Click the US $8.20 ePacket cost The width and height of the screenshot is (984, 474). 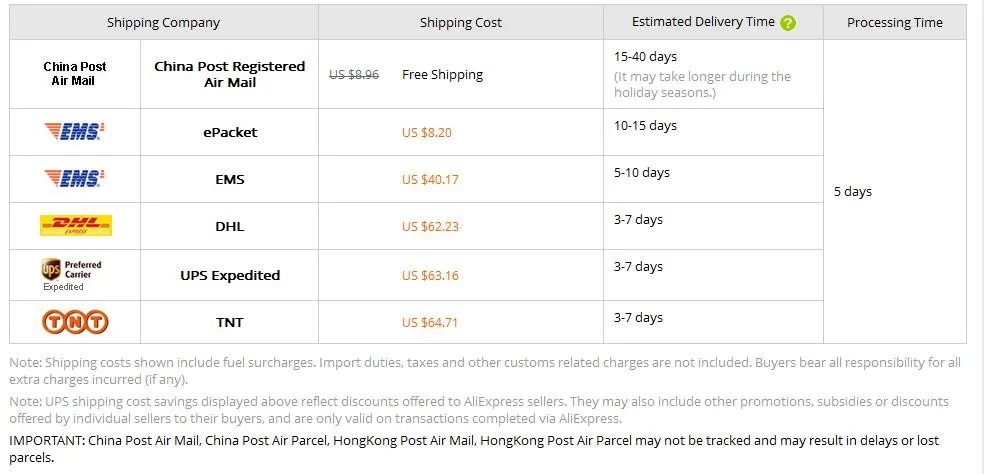[x=427, y=132]
